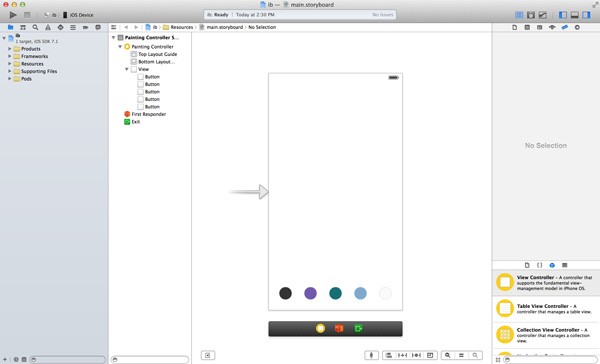This screenshot has width=600, height=364.
Task: Select the purple color button on the canvas
Action: pos(310,293)
